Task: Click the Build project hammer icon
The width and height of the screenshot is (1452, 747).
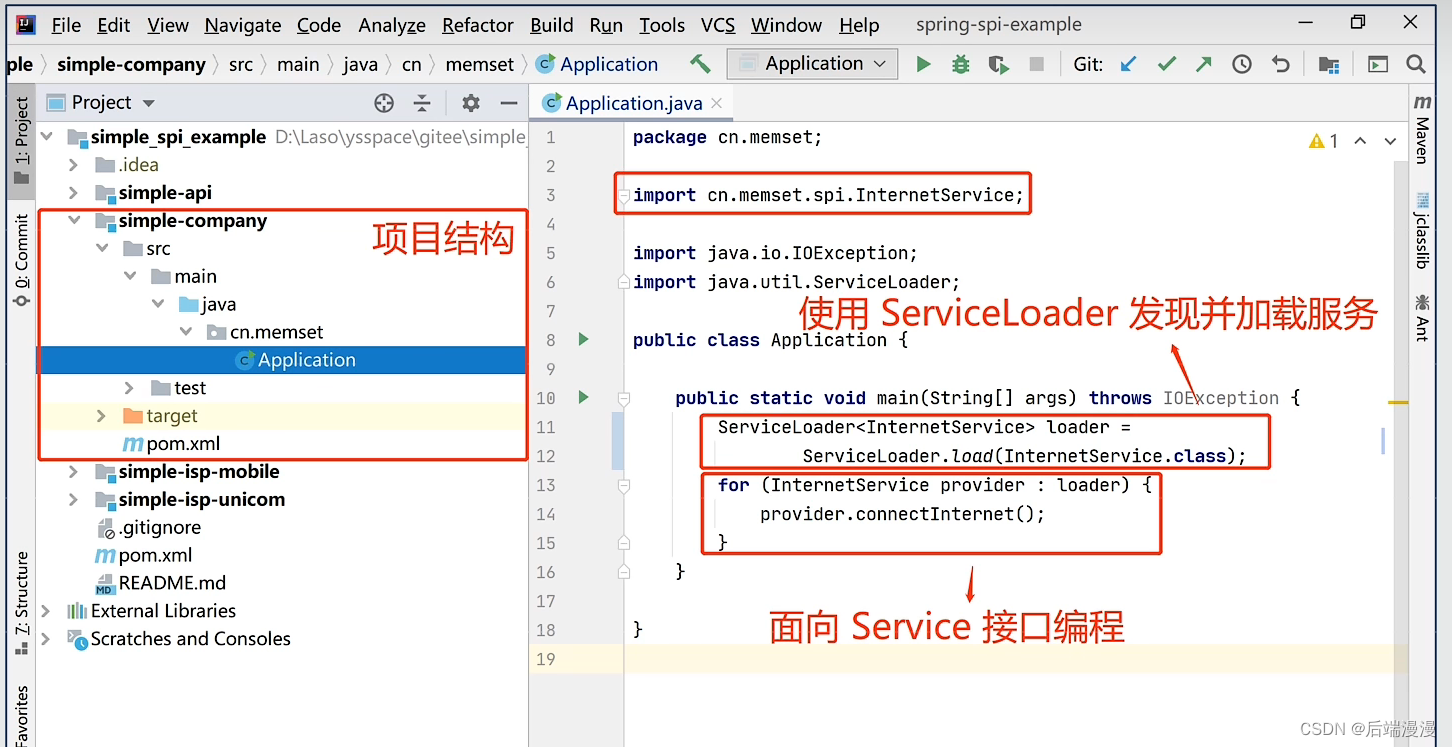Action: pyautogui.click(x=700, y=64)
